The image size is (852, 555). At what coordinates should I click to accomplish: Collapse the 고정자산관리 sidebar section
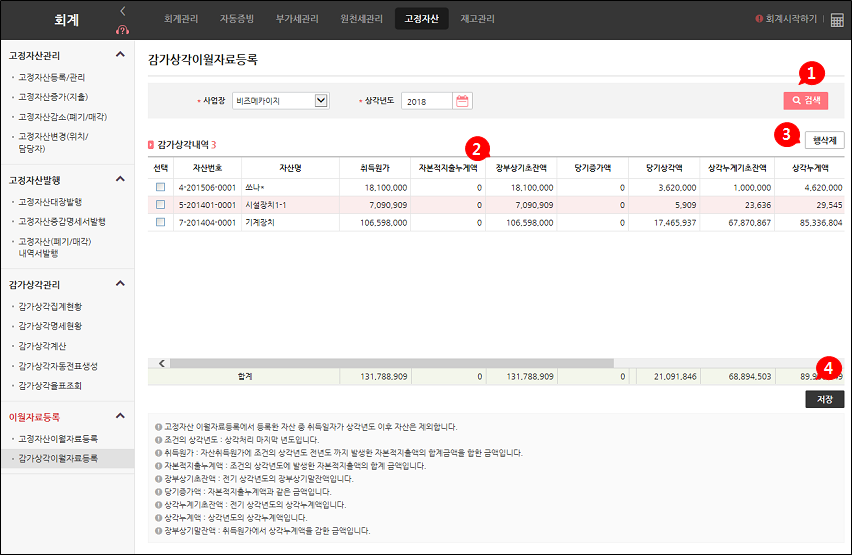coord(121,55)
